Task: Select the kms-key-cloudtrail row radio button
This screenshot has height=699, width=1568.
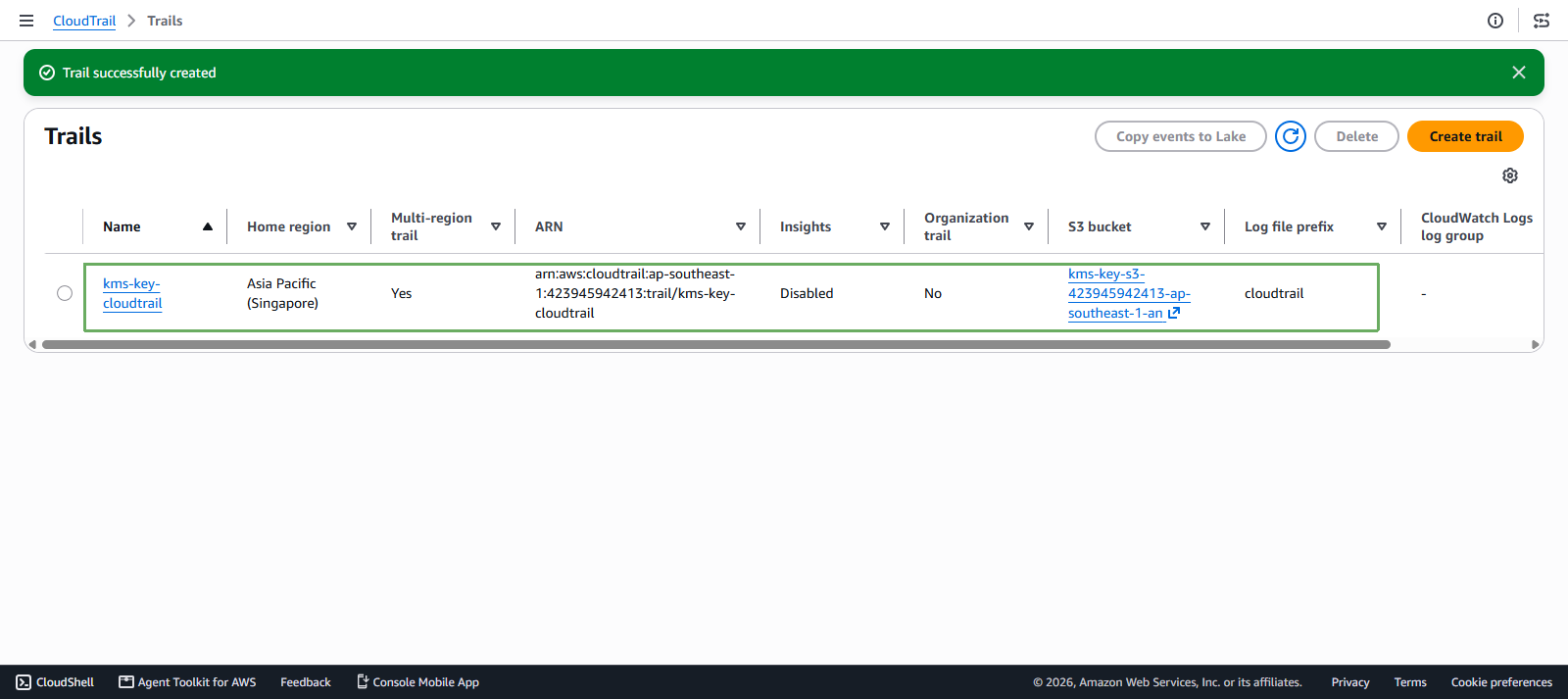Action: point(65,293)
